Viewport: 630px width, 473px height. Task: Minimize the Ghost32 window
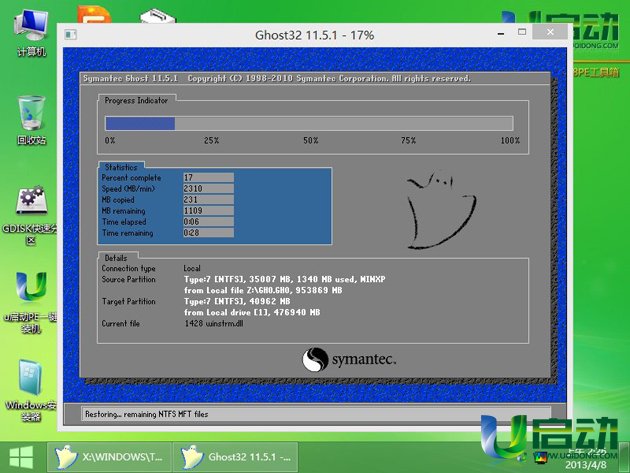(501, 34)
